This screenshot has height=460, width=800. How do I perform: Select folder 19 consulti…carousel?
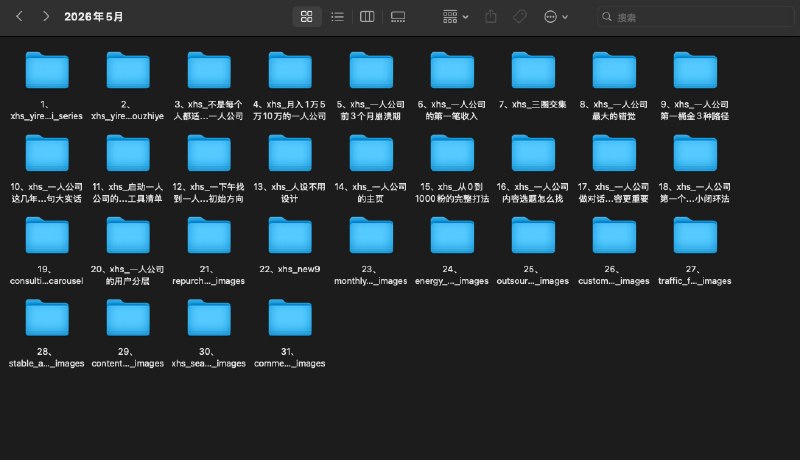(x=46, y=236)
